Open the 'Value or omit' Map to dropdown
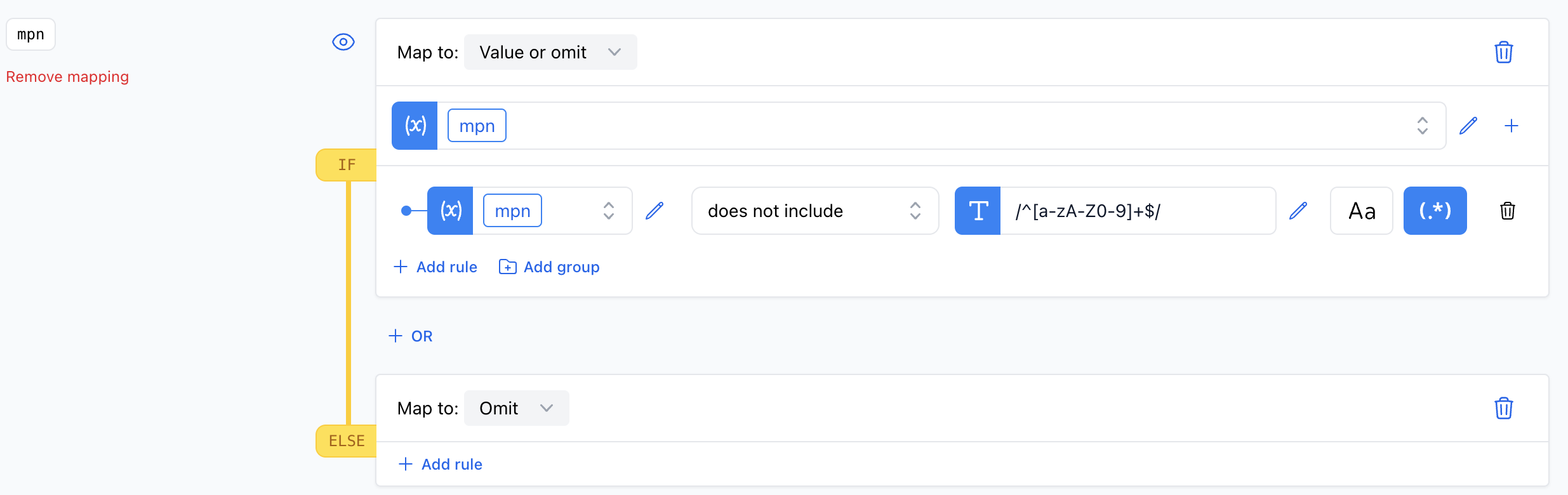This screenshot has height=495, width=1568. point(550,52)
